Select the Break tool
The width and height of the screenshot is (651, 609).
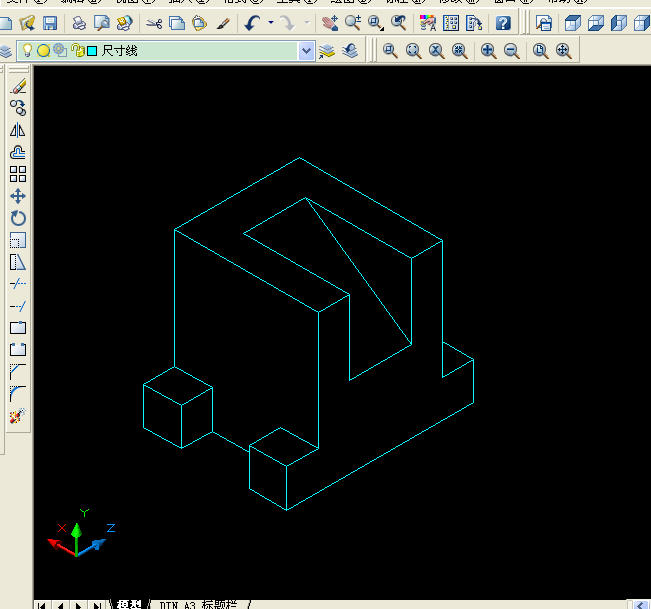pyautogui.click(x=18, y=349)
